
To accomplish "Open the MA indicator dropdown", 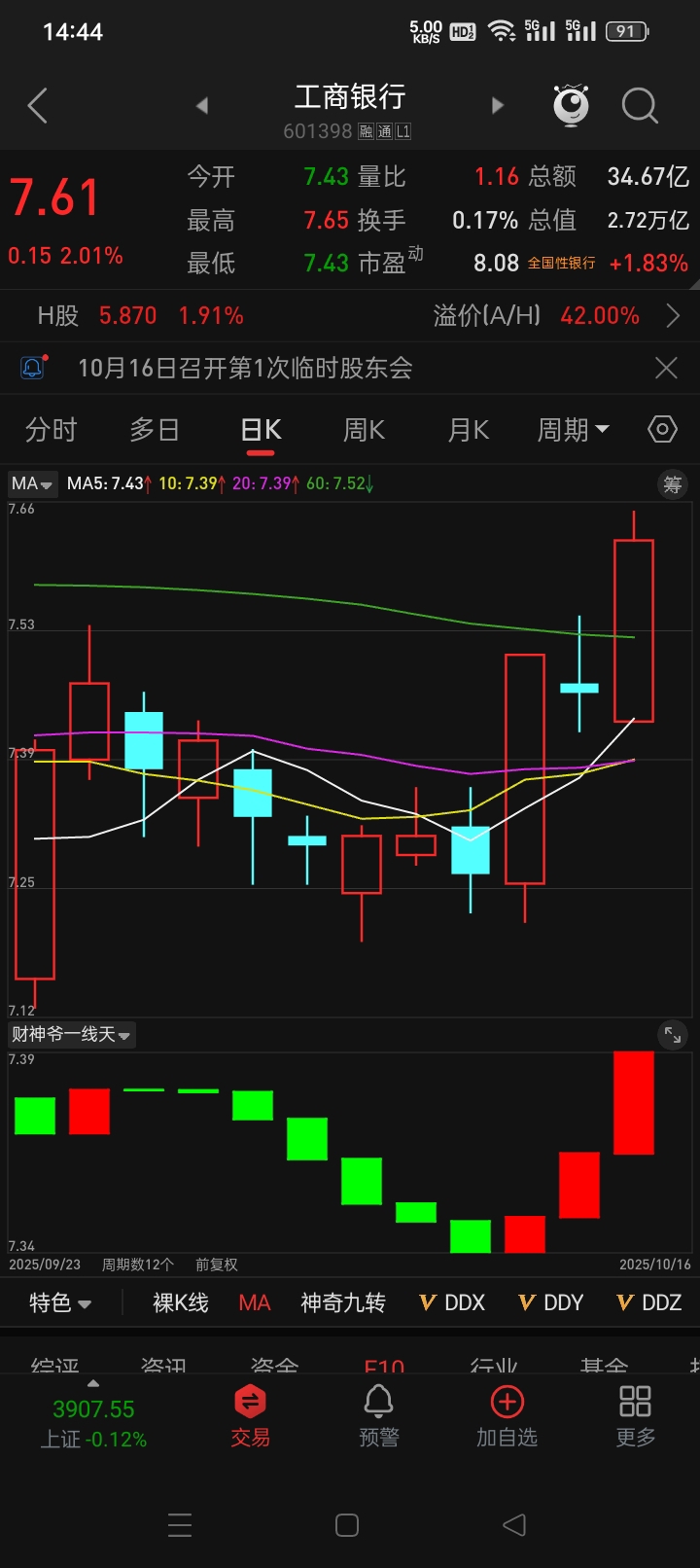I will pos(31,483).
